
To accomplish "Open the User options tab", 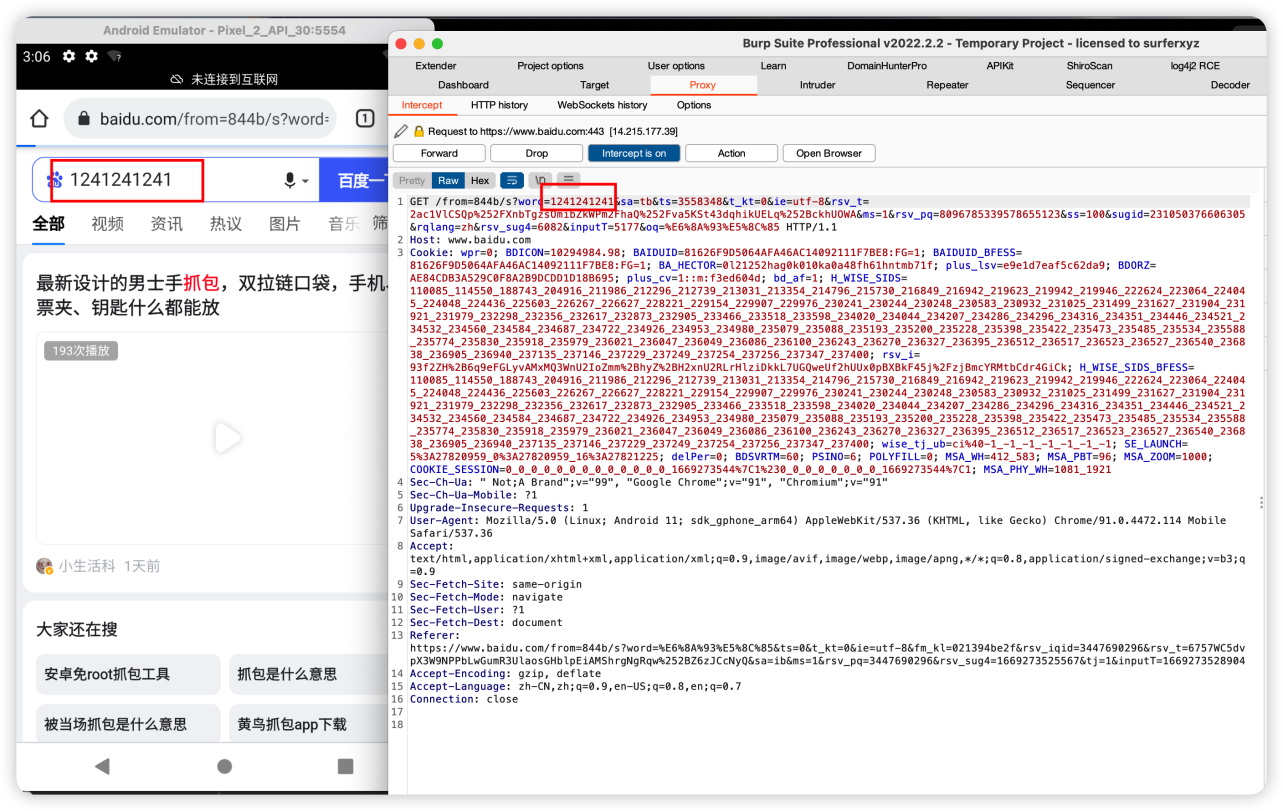I will click(676, 66).
